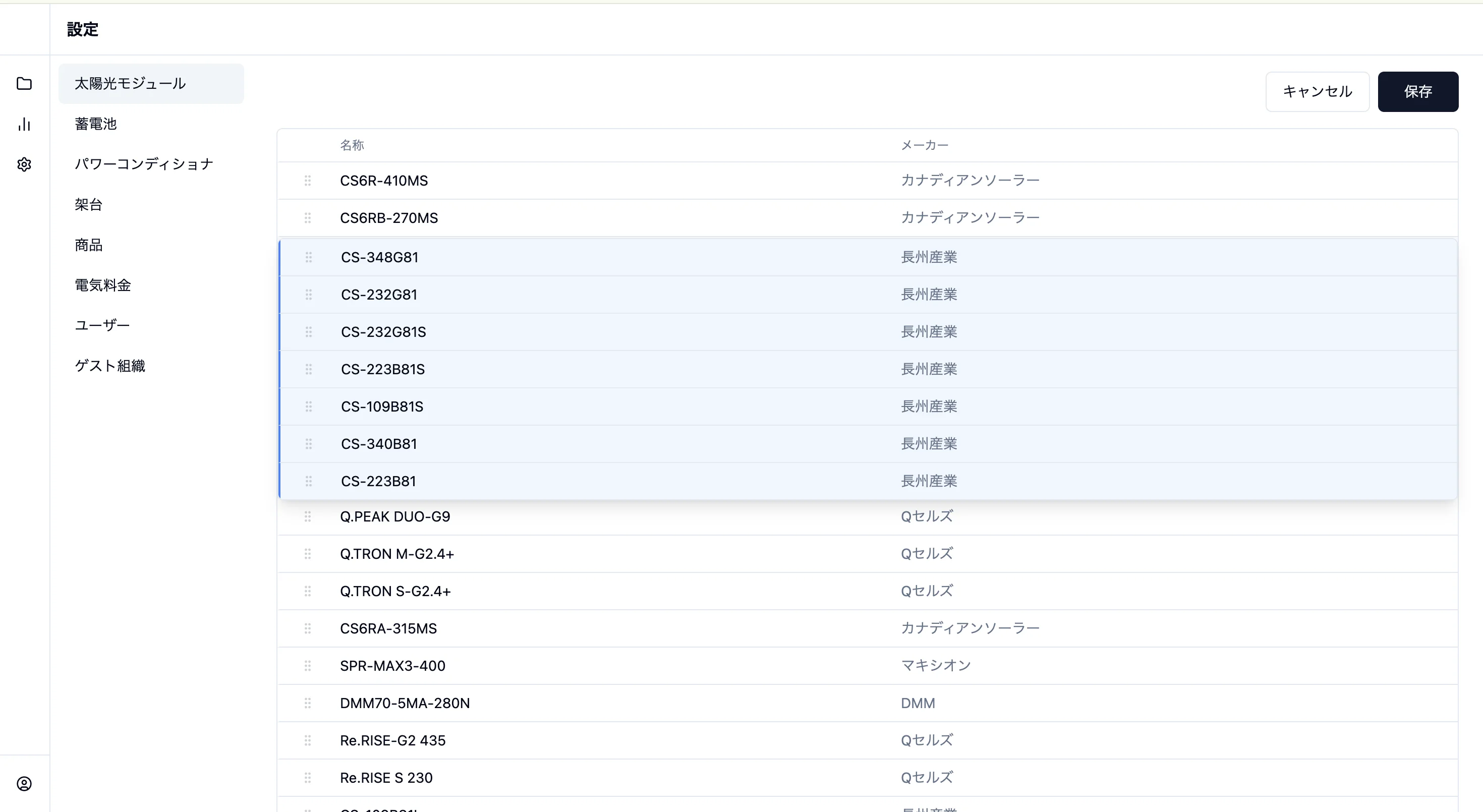Screen dimensions: 1483x812
Task: Grab the drag handle of Re.RISE S 230 row
Action: click(x=307, y=778)
